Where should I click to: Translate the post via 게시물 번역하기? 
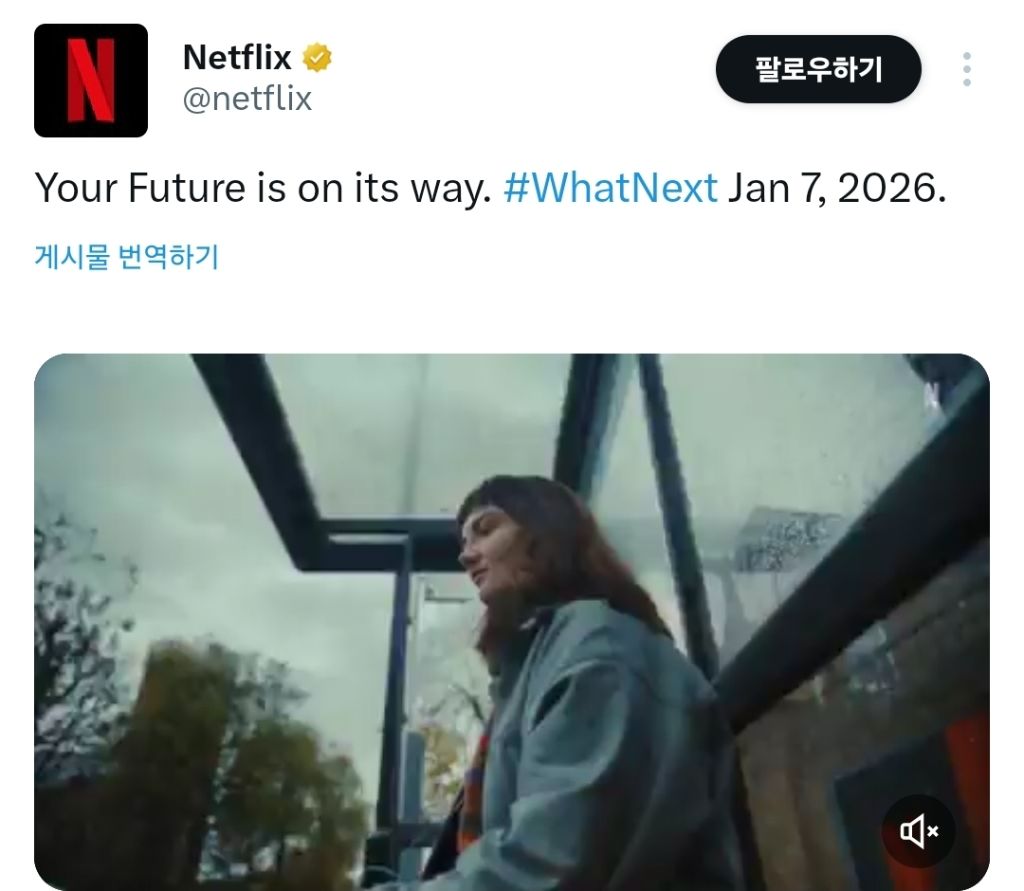126,256
